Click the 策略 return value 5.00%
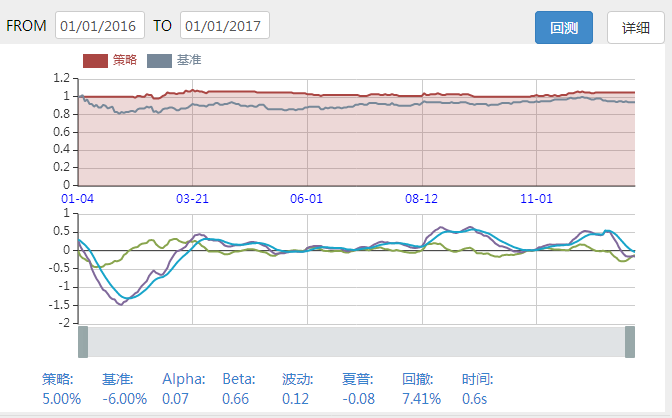 click(x=62, y=399)
